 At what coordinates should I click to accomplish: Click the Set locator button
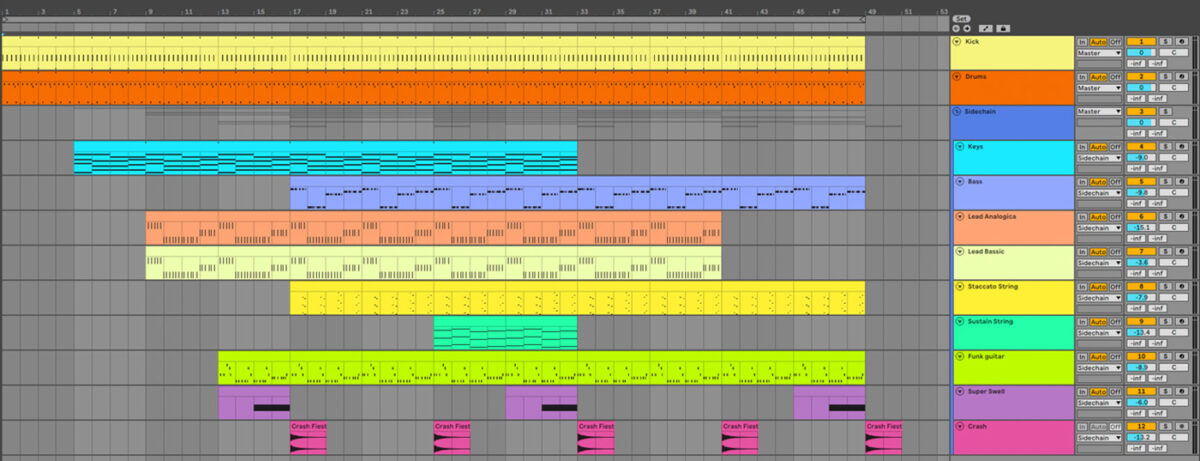tap(961, 19)
